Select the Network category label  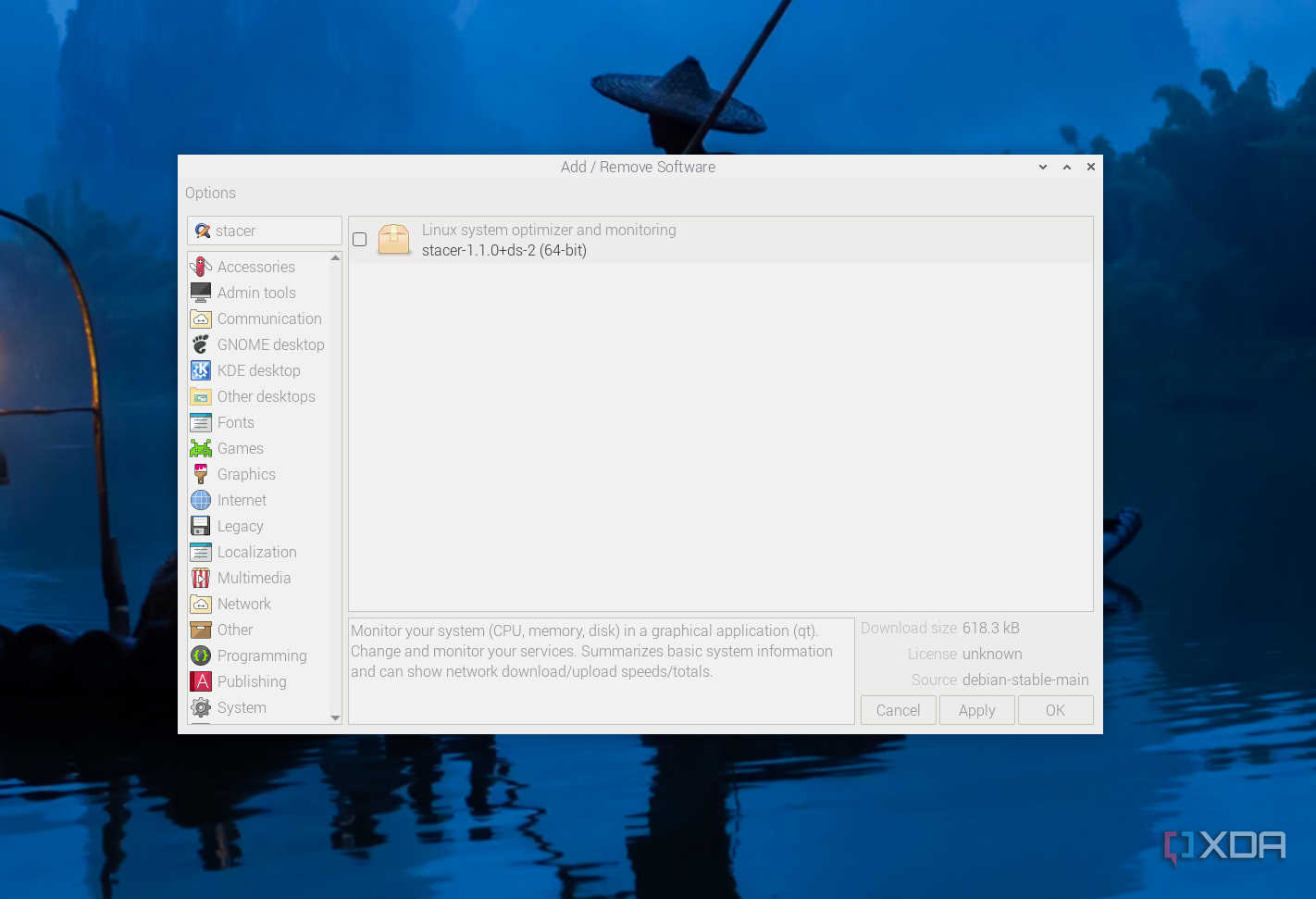click(244, 604)
